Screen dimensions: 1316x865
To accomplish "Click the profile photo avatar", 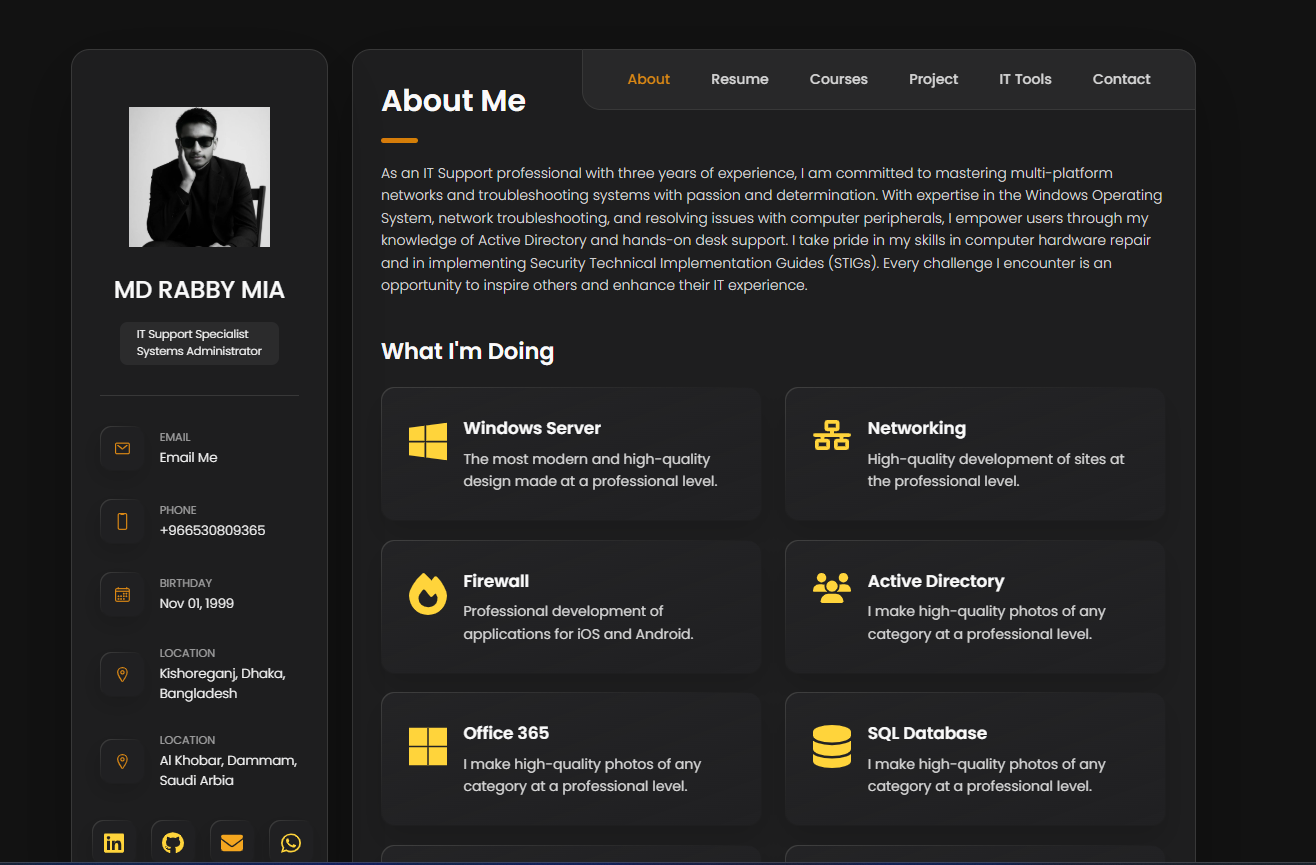I will pyautogui.click(x=199, y=177).
